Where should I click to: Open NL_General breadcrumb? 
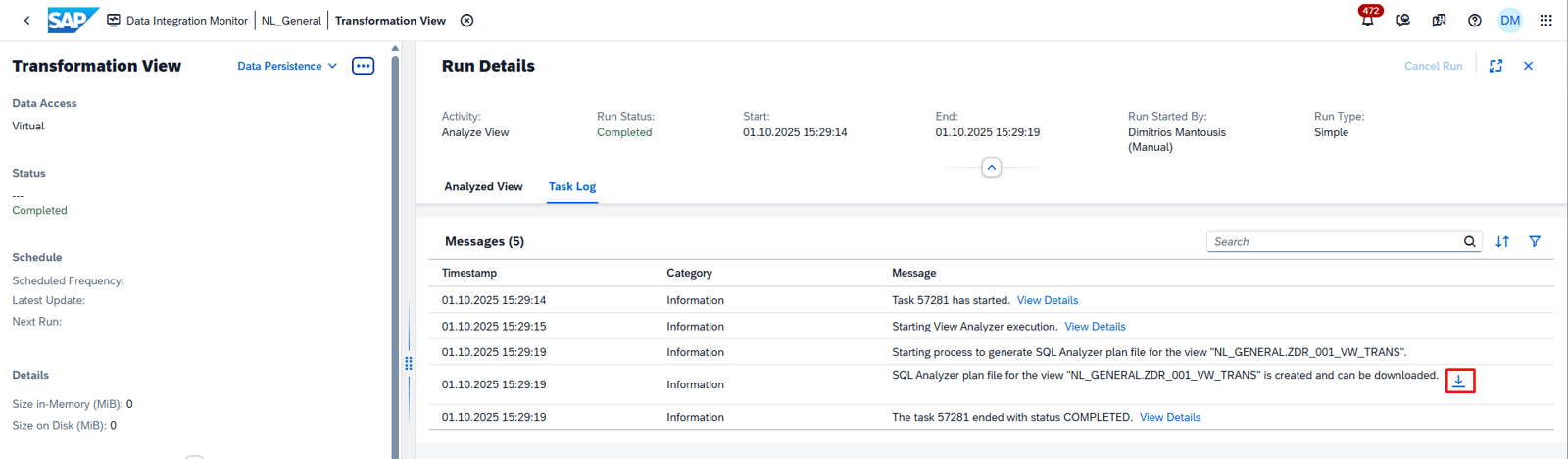pos(291,20)
